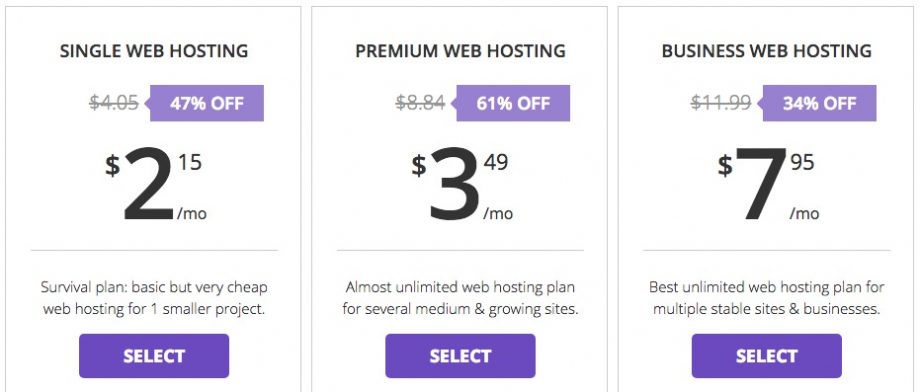Select the Premium Web Hosting plan
Image resolution: width=920 pixels, height=392 pixels.
pos(460,356)
